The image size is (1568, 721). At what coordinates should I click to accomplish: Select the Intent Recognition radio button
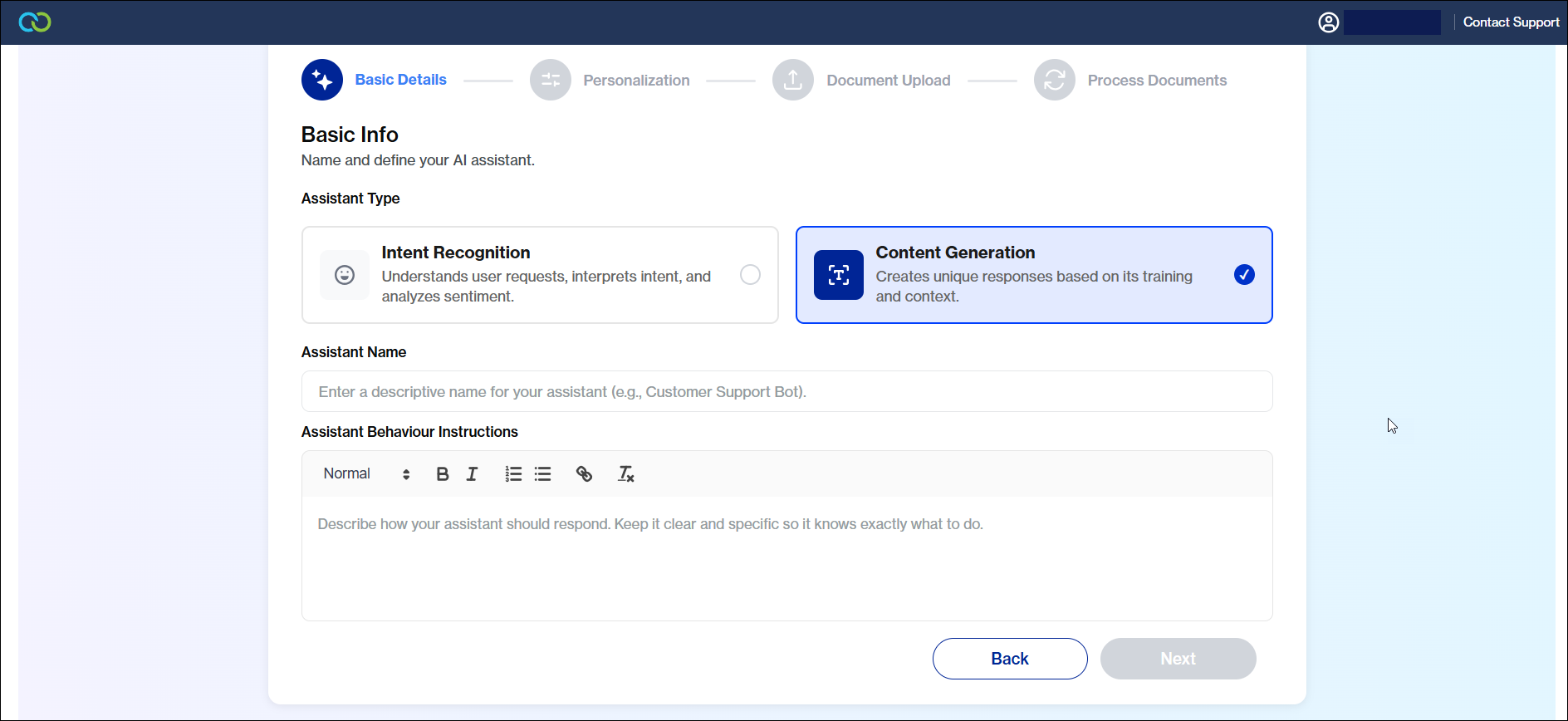click(x=750, y=275)
